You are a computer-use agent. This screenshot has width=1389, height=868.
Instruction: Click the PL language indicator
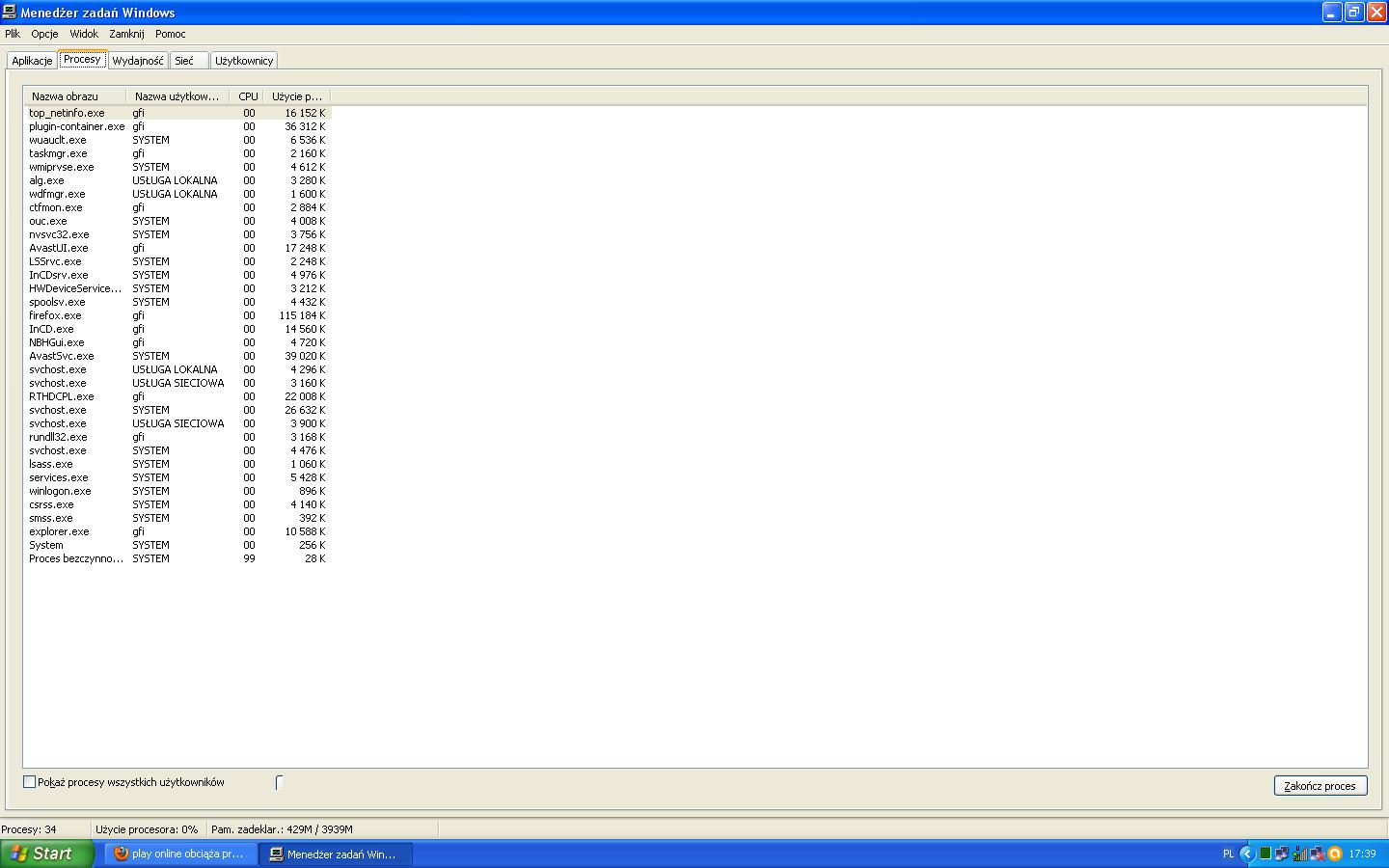(x=1228, y=854)
